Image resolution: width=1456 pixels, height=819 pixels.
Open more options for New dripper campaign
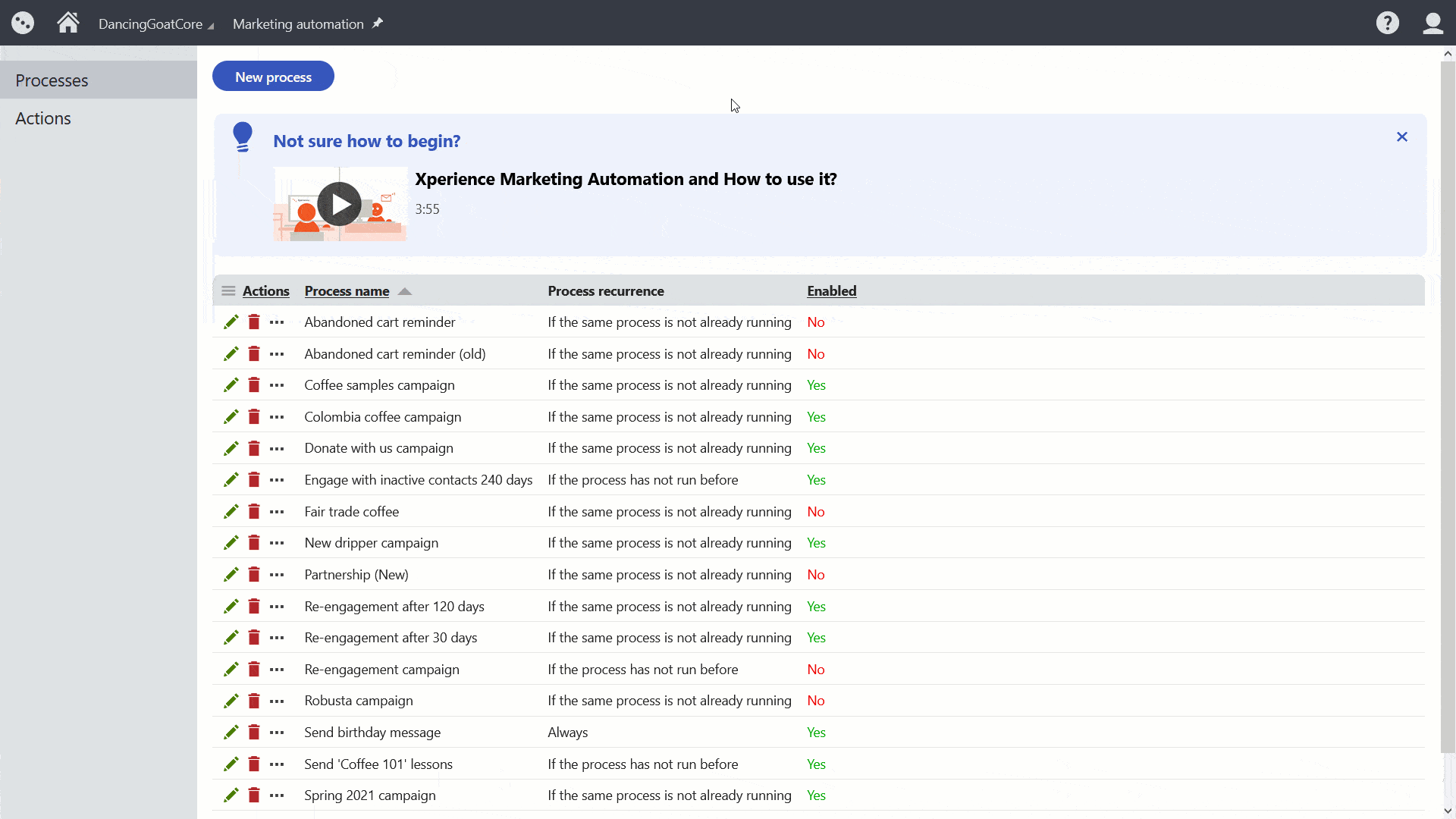coord(276,543)
